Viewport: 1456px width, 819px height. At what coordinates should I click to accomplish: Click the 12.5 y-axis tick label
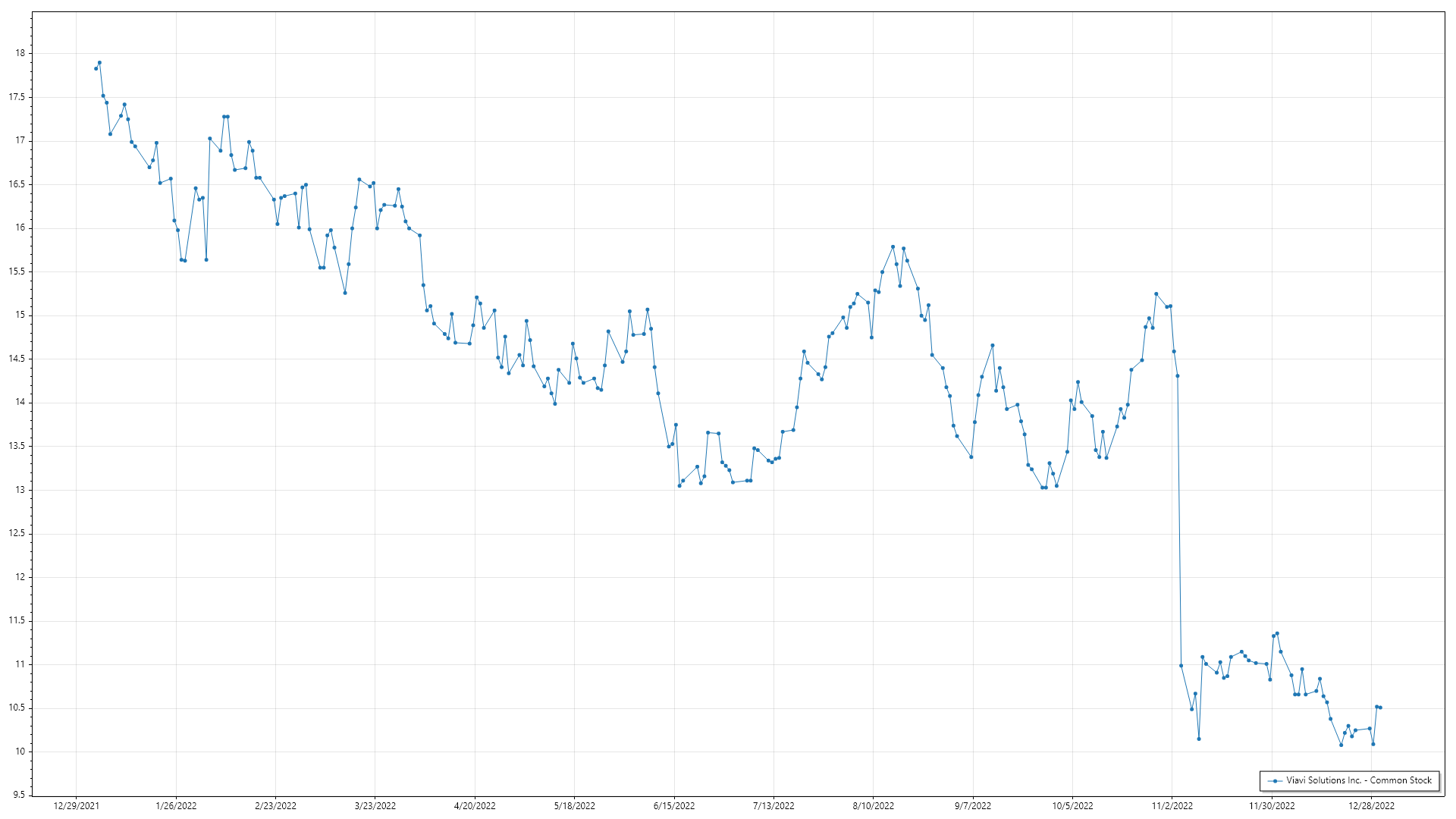[17, 533]
